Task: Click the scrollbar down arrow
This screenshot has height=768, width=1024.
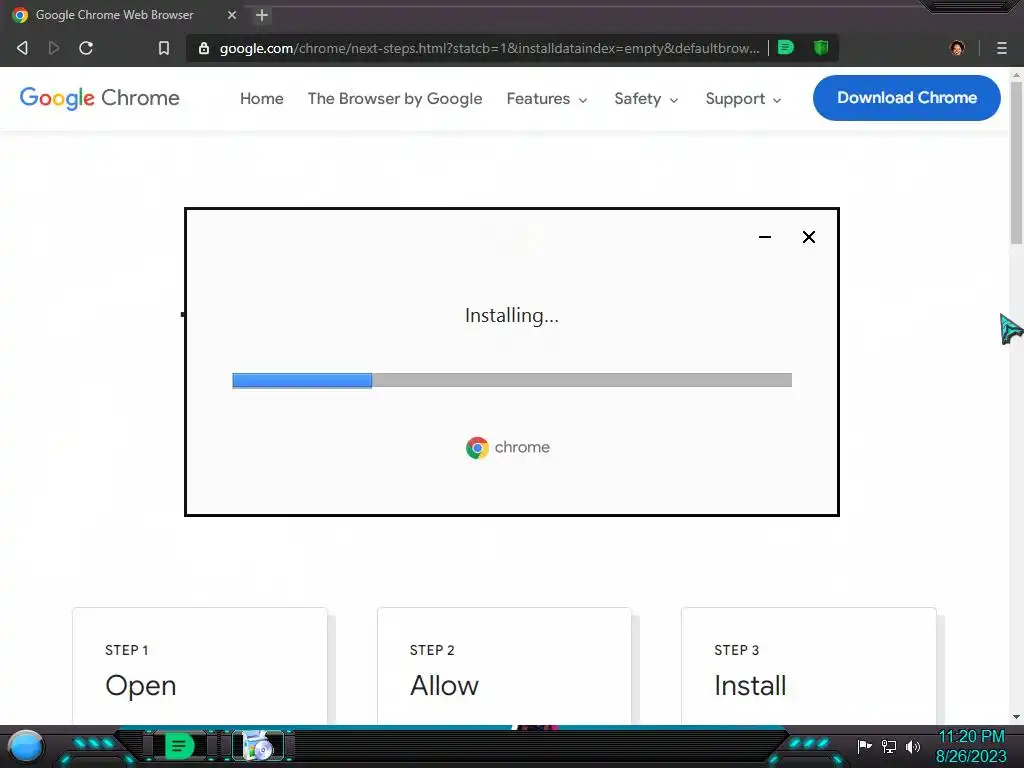Action: [1016, 717]
